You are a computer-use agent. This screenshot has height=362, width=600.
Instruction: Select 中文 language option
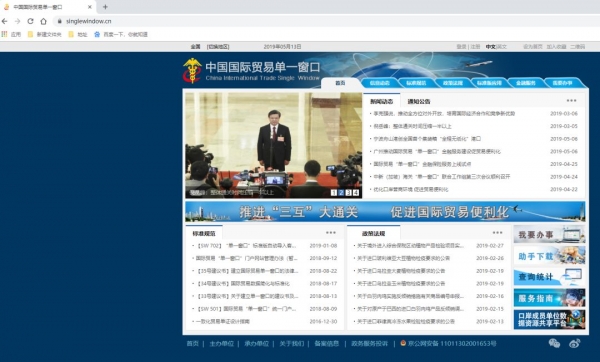(491, 47)
